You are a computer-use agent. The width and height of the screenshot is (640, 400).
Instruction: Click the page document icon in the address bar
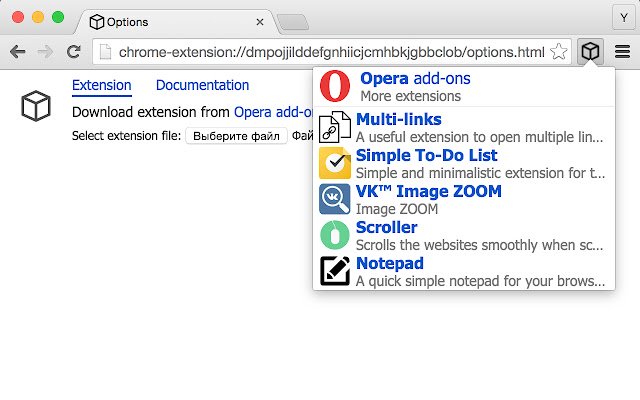pyautogui.click(x=105, y=52)
